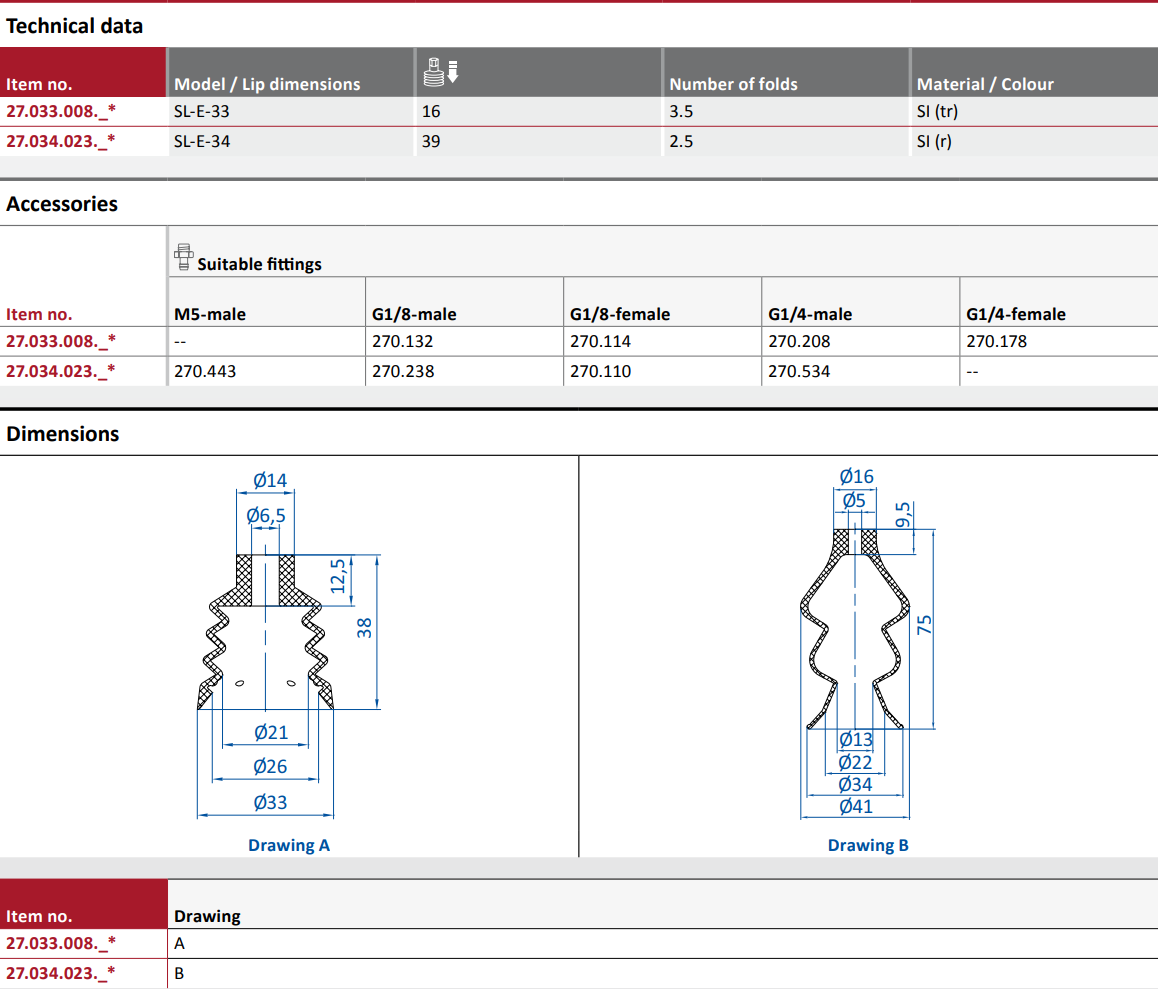Select item 27.033.008._* in the Technical data table
Screen dimensions: 1158x989
(61, 112)
